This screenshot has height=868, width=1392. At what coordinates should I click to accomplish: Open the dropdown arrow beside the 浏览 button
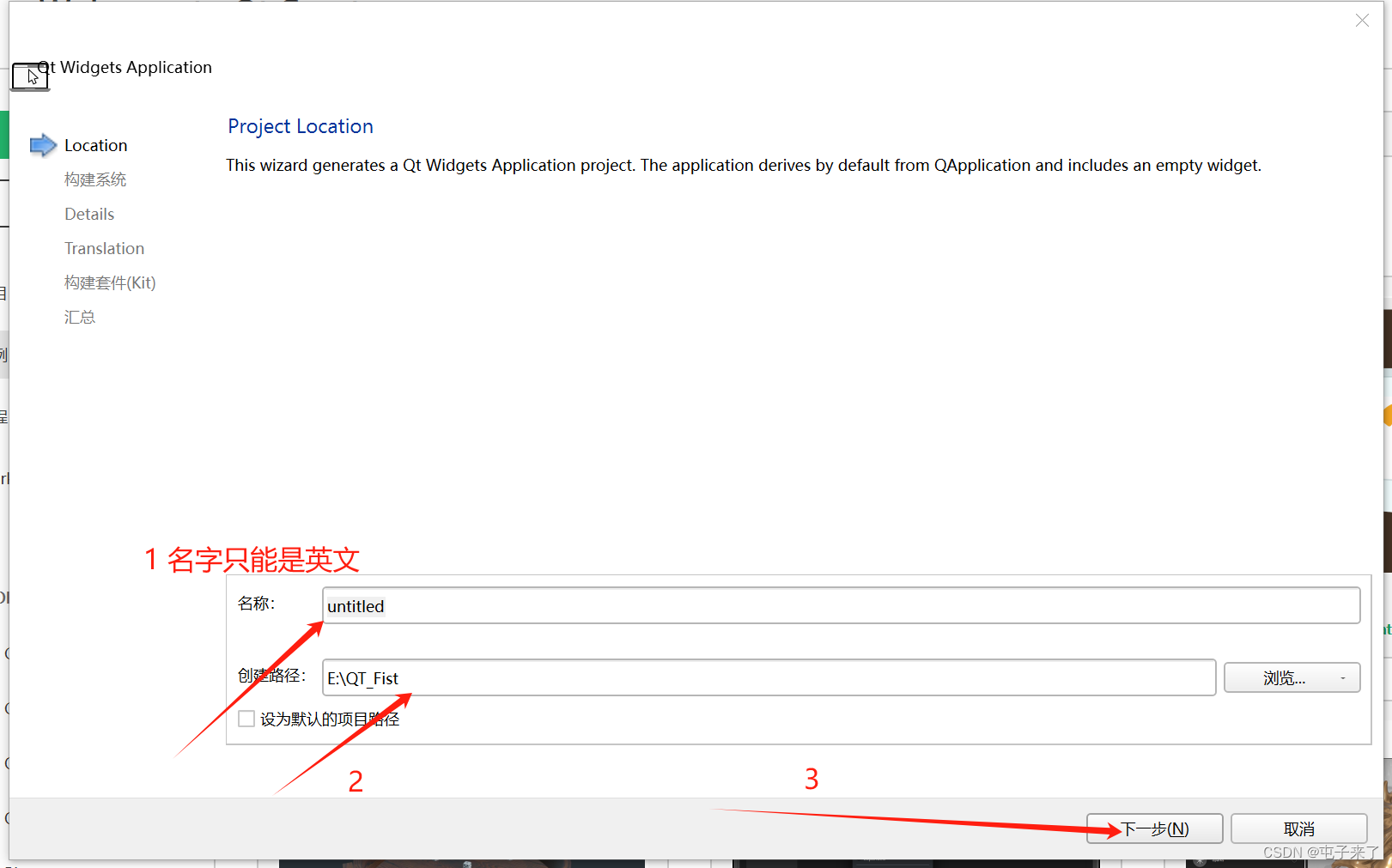pyautogui.click(x=1342, y=677)
